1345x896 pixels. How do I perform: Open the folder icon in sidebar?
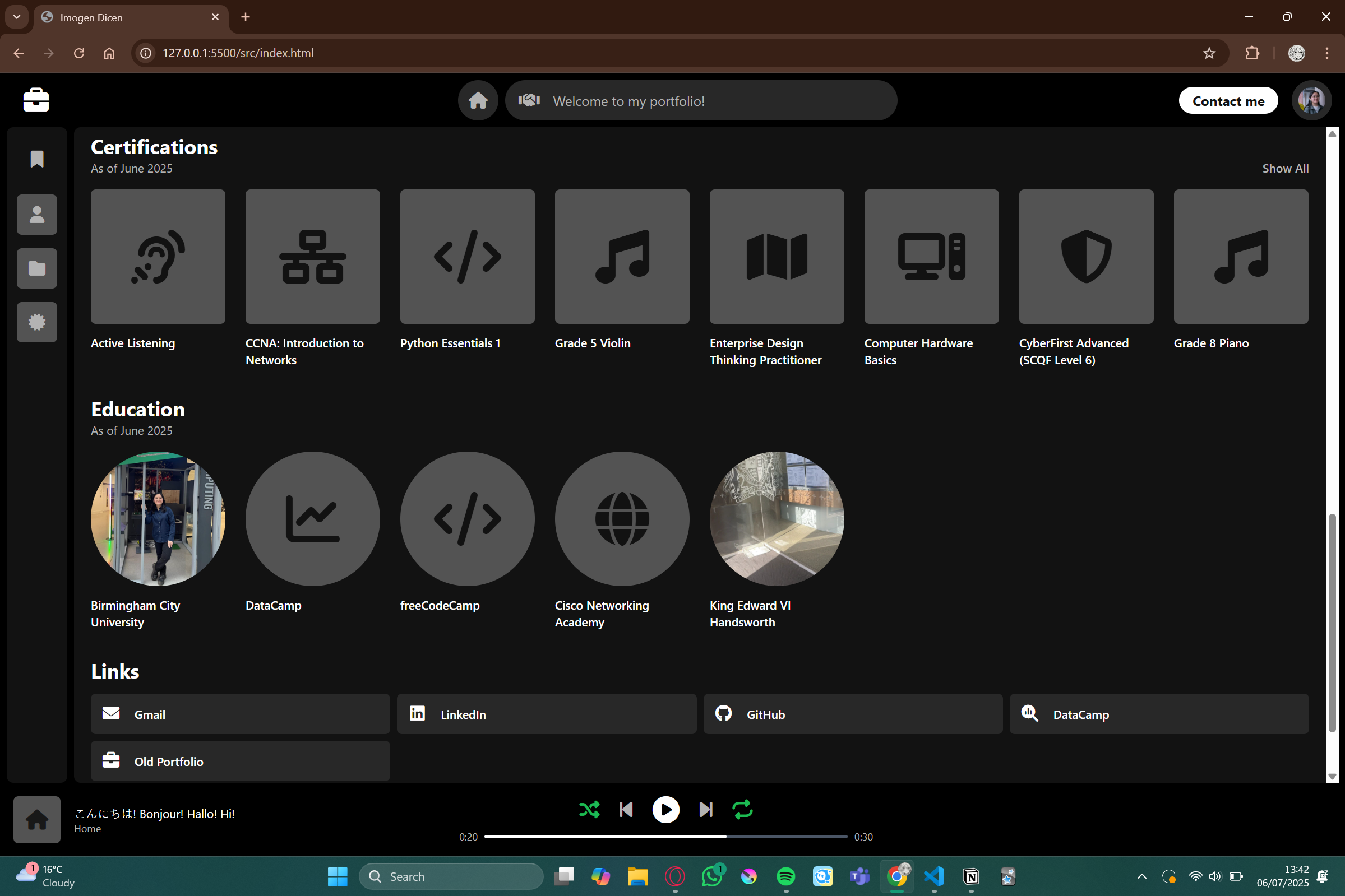point(36,268)
